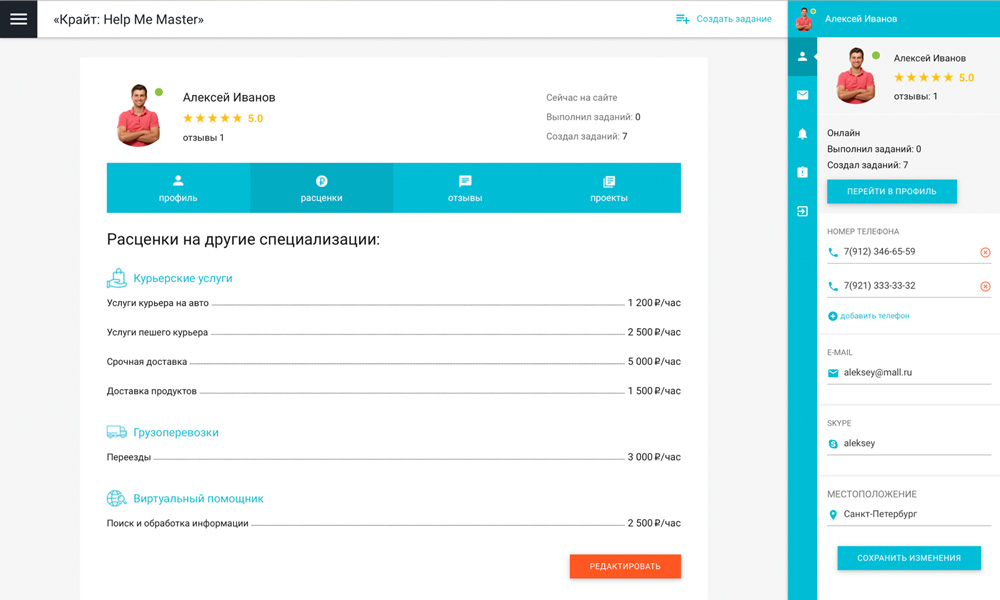Remove phone number 7(921) 333-33-32
The height and width of the screenshot is (600, 1000).
(x=985, y=287)
